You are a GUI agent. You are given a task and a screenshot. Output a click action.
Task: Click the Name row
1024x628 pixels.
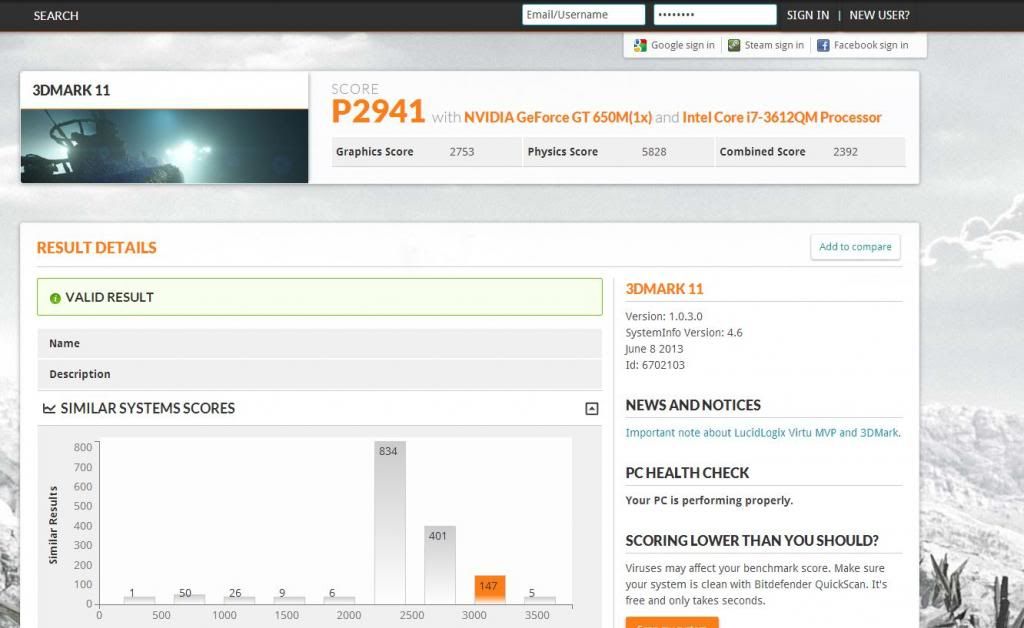(319, 343)
